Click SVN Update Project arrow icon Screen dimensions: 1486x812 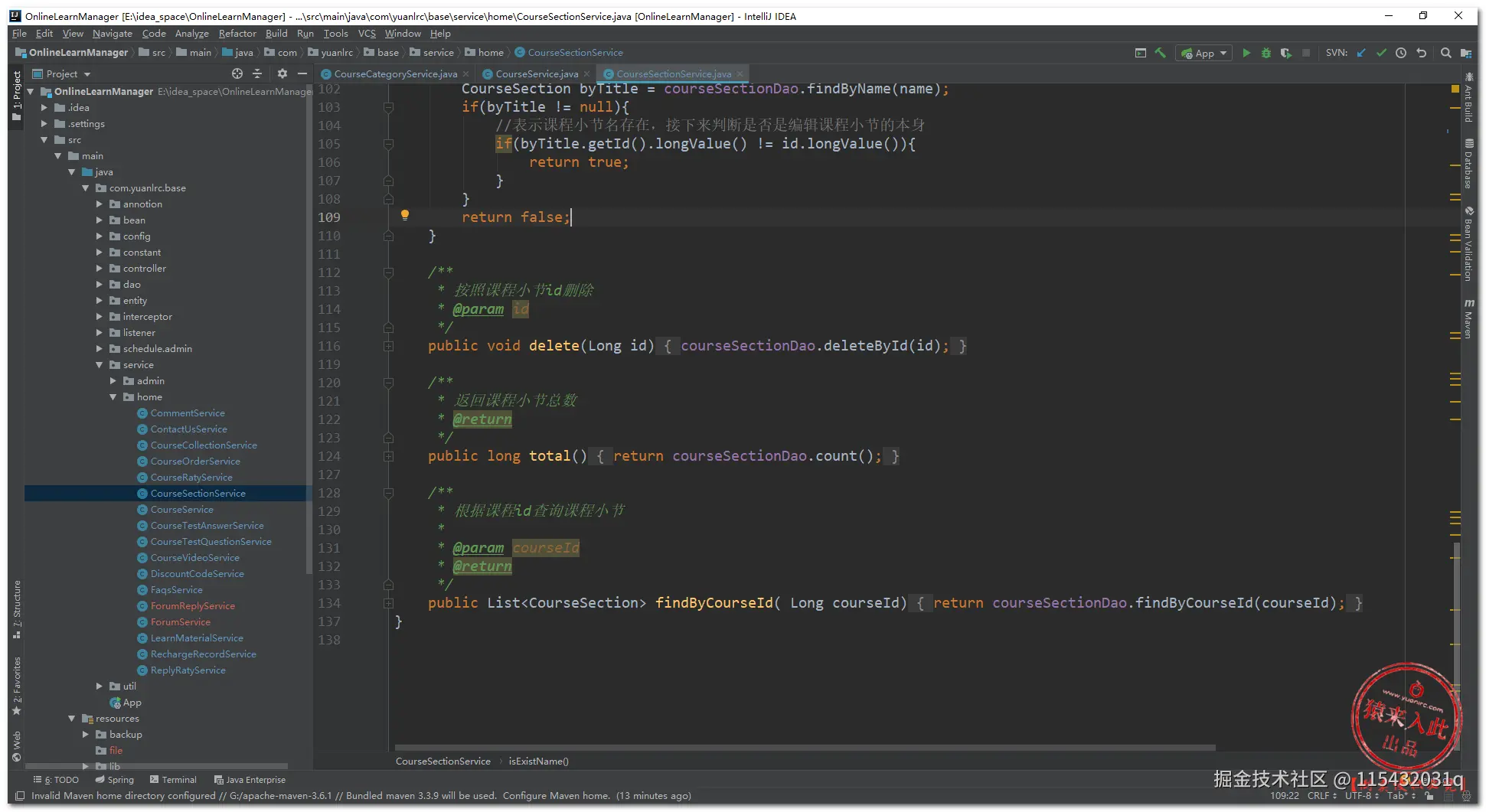[1361, 53]
